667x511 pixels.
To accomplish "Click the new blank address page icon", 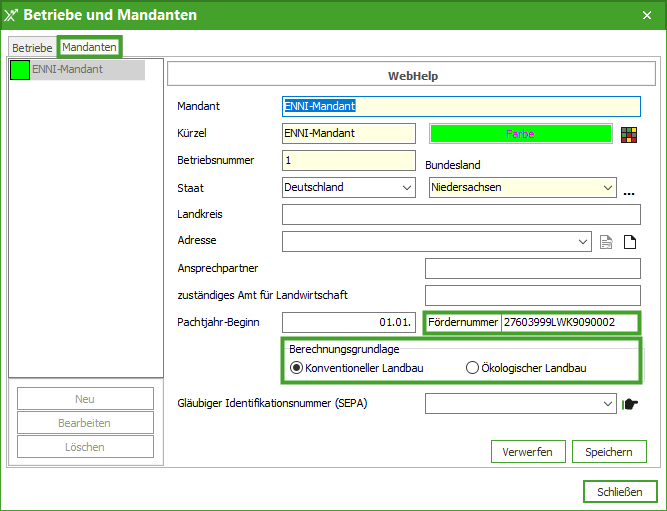I will coord(630,241).
